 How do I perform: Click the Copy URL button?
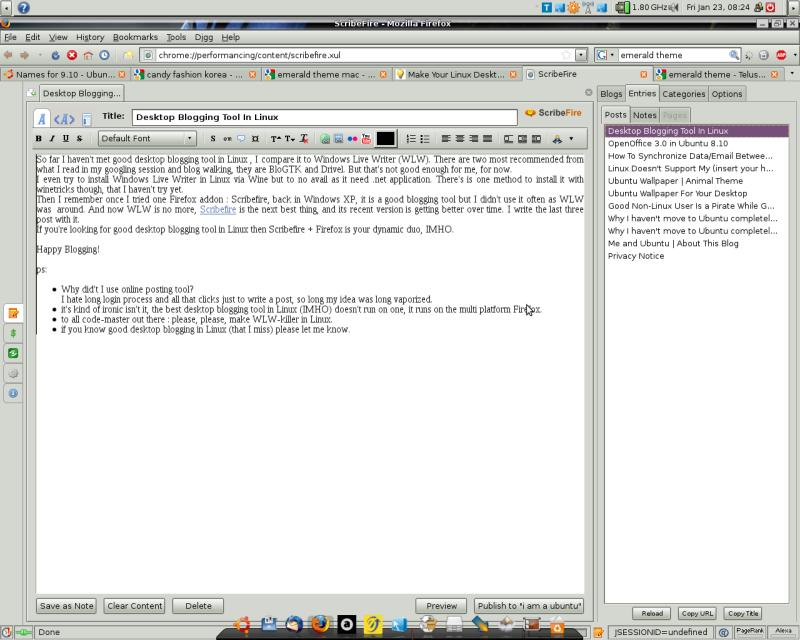tap(697, 613)
